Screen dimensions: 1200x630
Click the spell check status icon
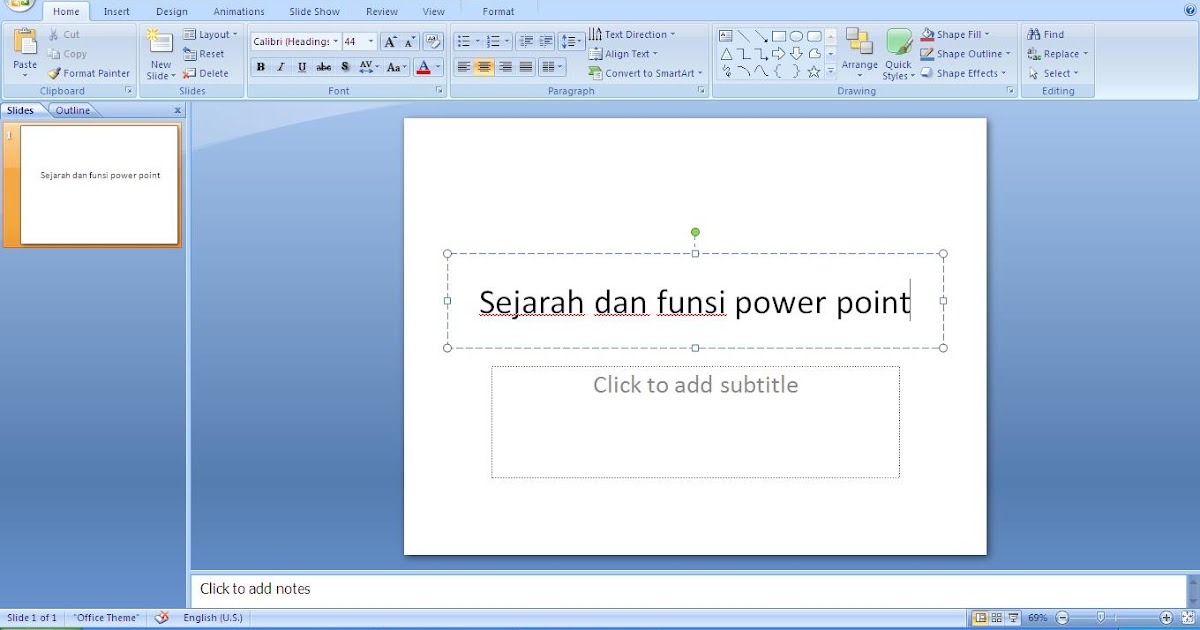click(162, 618)
